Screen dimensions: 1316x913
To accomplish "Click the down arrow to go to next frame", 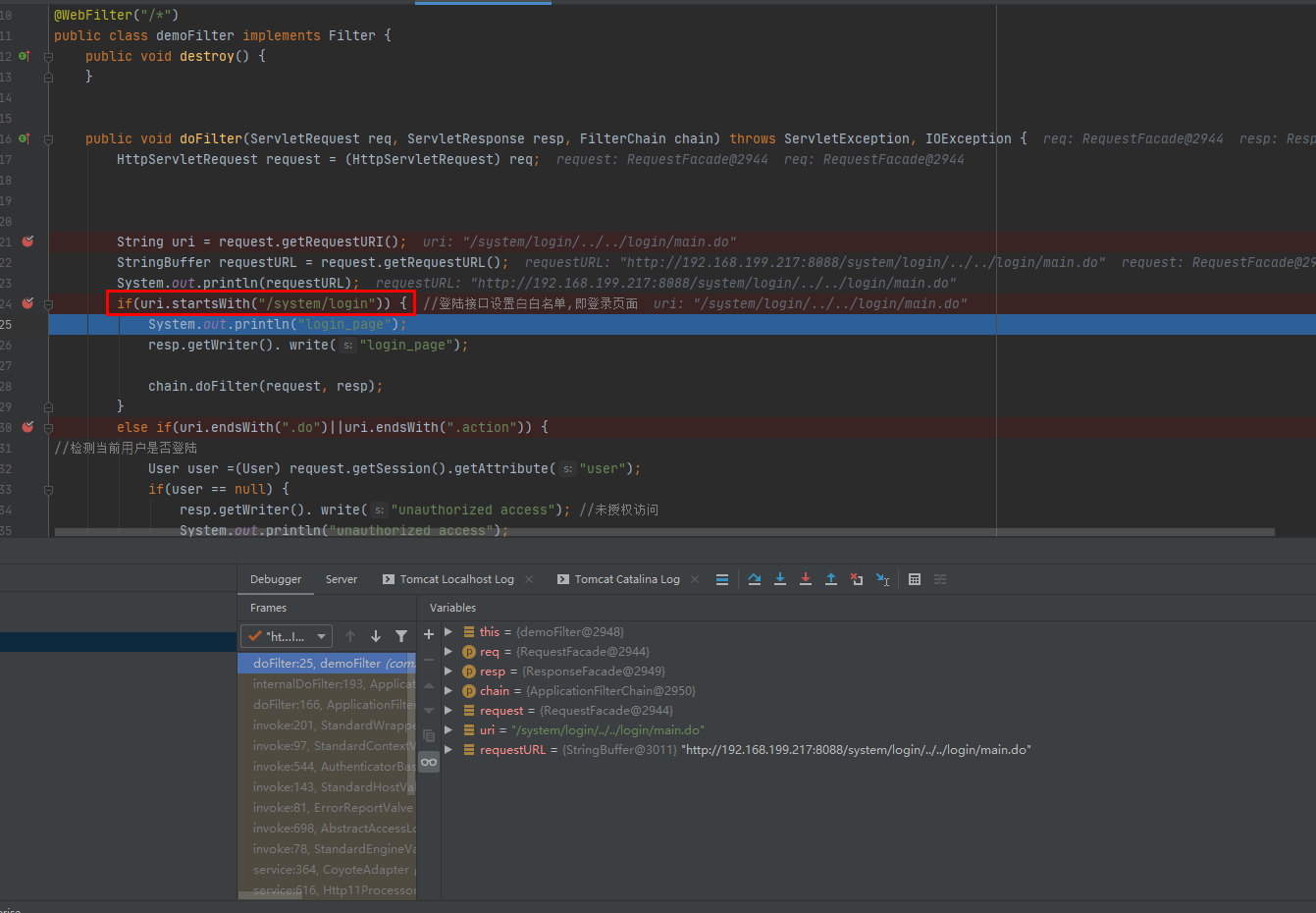I will pos(377,635).
